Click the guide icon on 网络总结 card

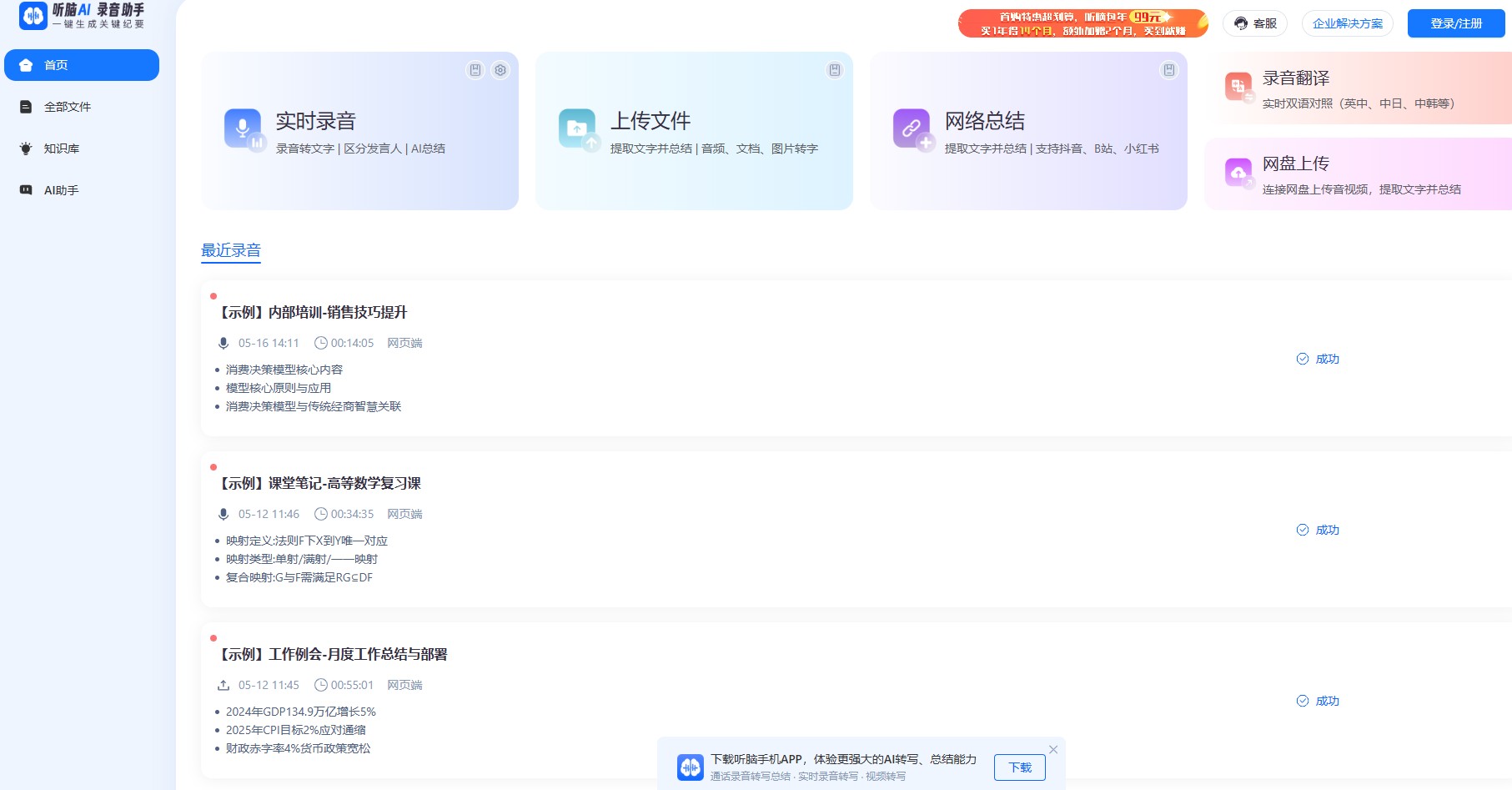(x=1169, y=70)
